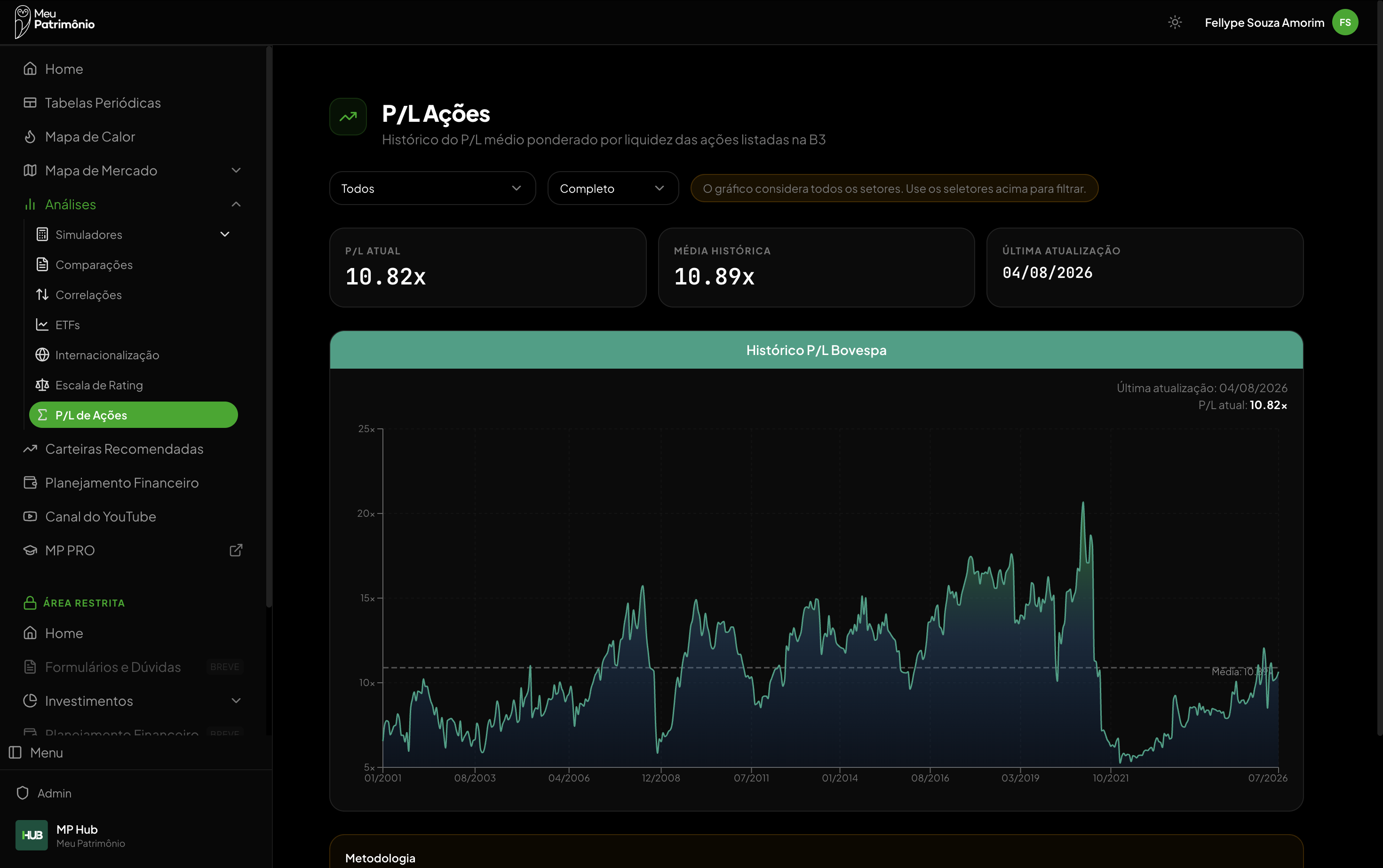Click the Tabelas Periódicas table icon
Screen dimensions: 1383x868
[30, 103]
